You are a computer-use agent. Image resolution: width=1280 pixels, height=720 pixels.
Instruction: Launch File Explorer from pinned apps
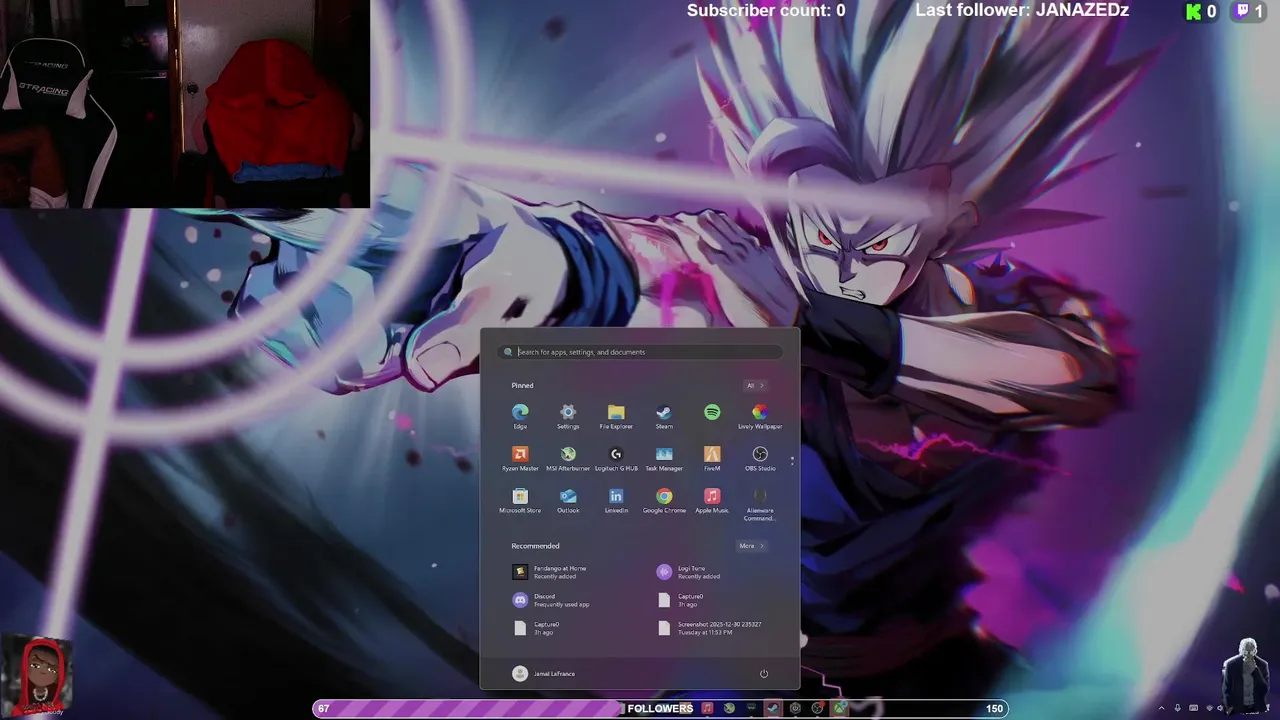click(616, 416)
